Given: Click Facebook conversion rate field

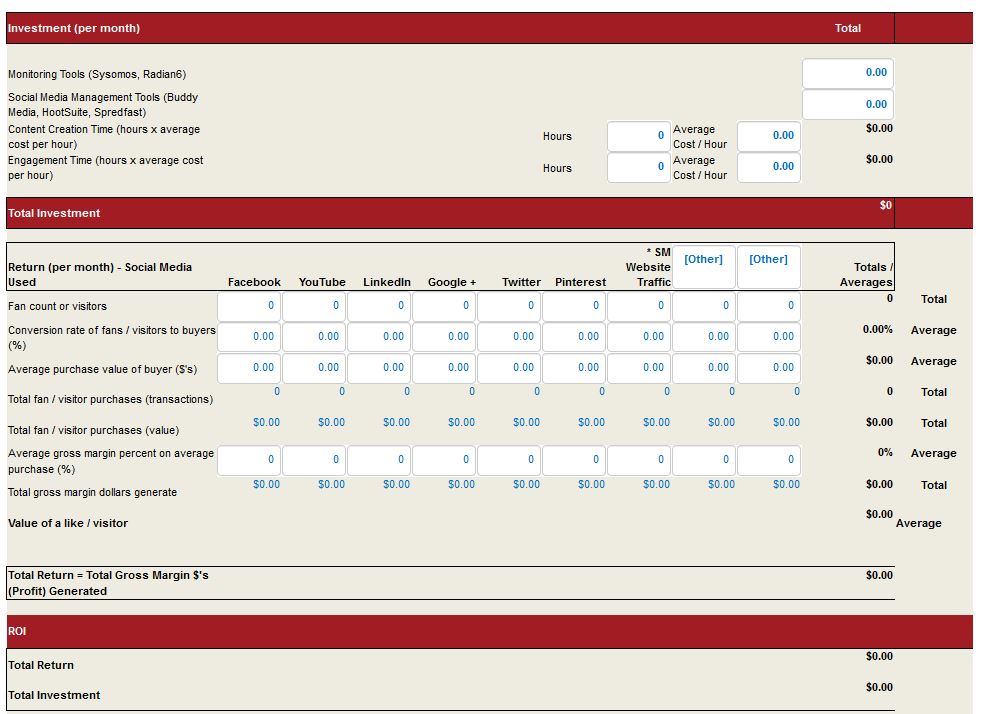Looking at the screenshot, I should coord(249,337).
